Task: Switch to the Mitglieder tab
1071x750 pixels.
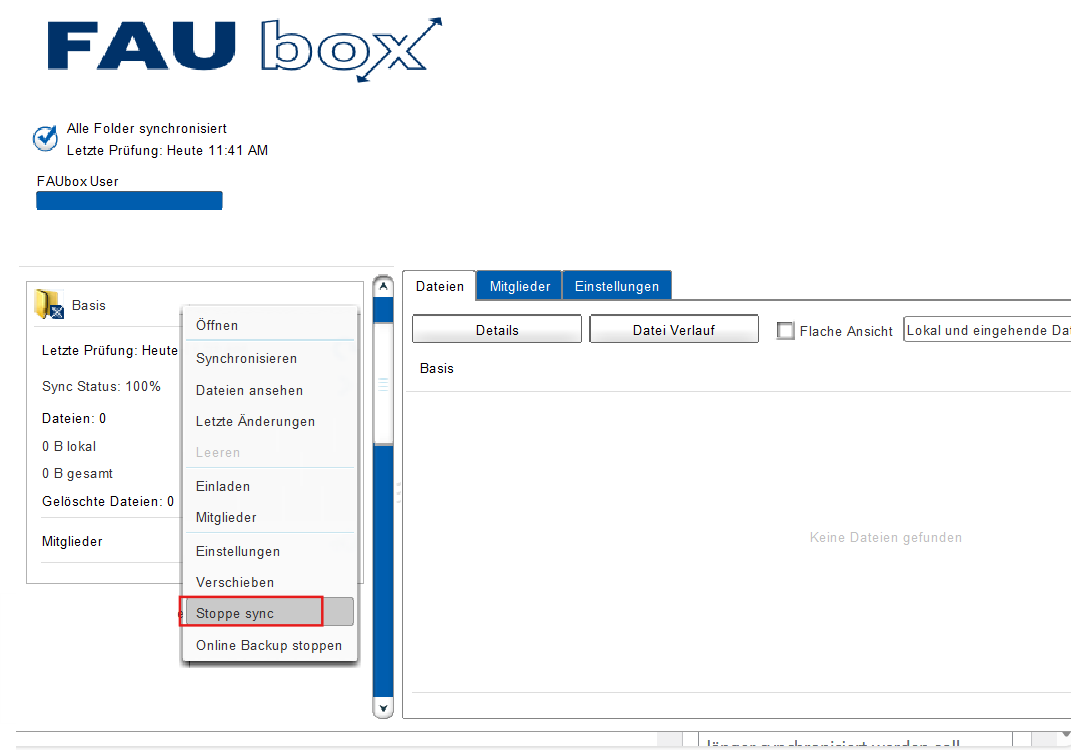Action: coord(519,286)
